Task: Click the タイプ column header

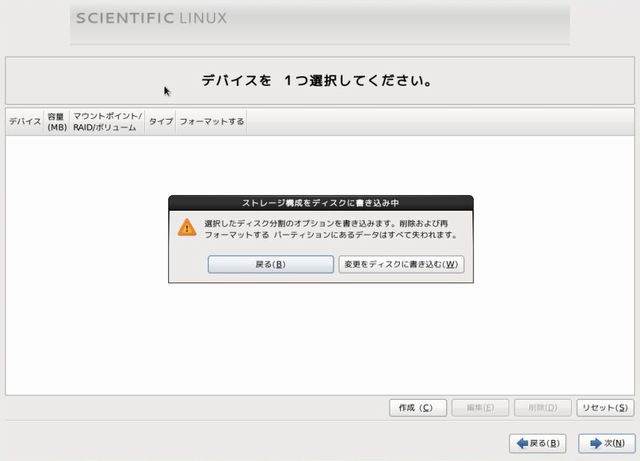Action: (x=160, y=121)
